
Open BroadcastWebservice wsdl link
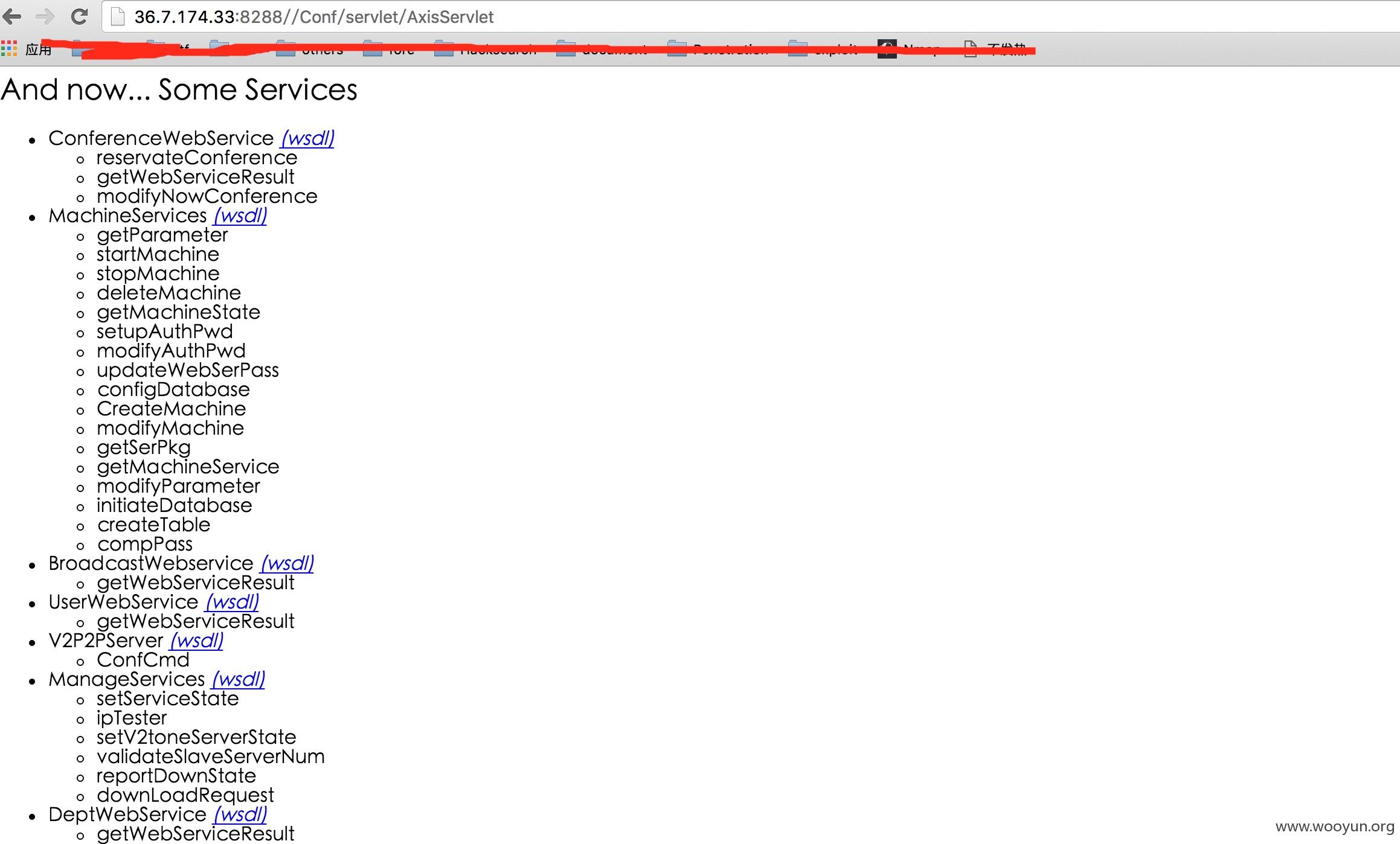287,563
